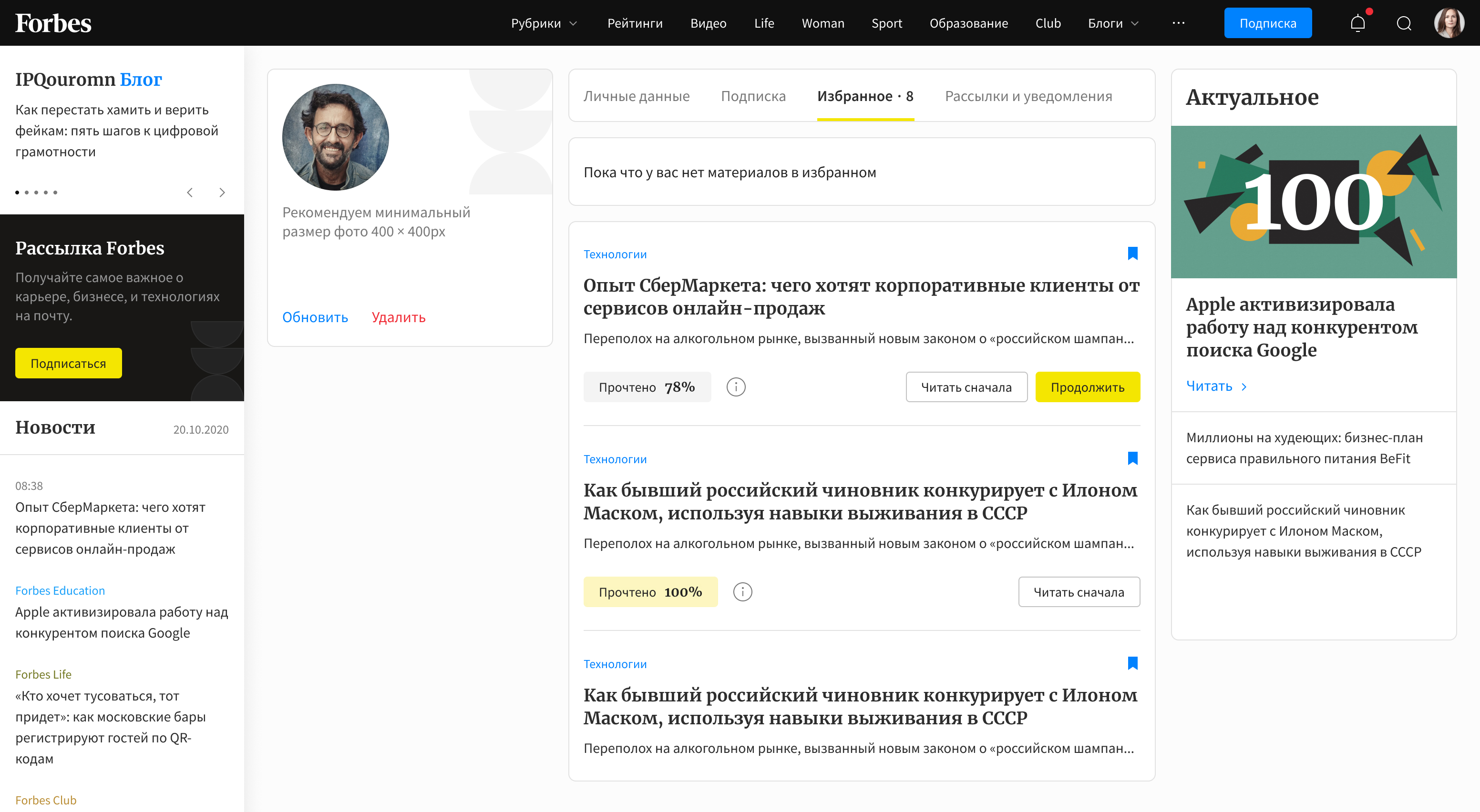1480x812 pixels.
Task: Open Рассылки и уведомления tab
Action: pos(1028,96)
